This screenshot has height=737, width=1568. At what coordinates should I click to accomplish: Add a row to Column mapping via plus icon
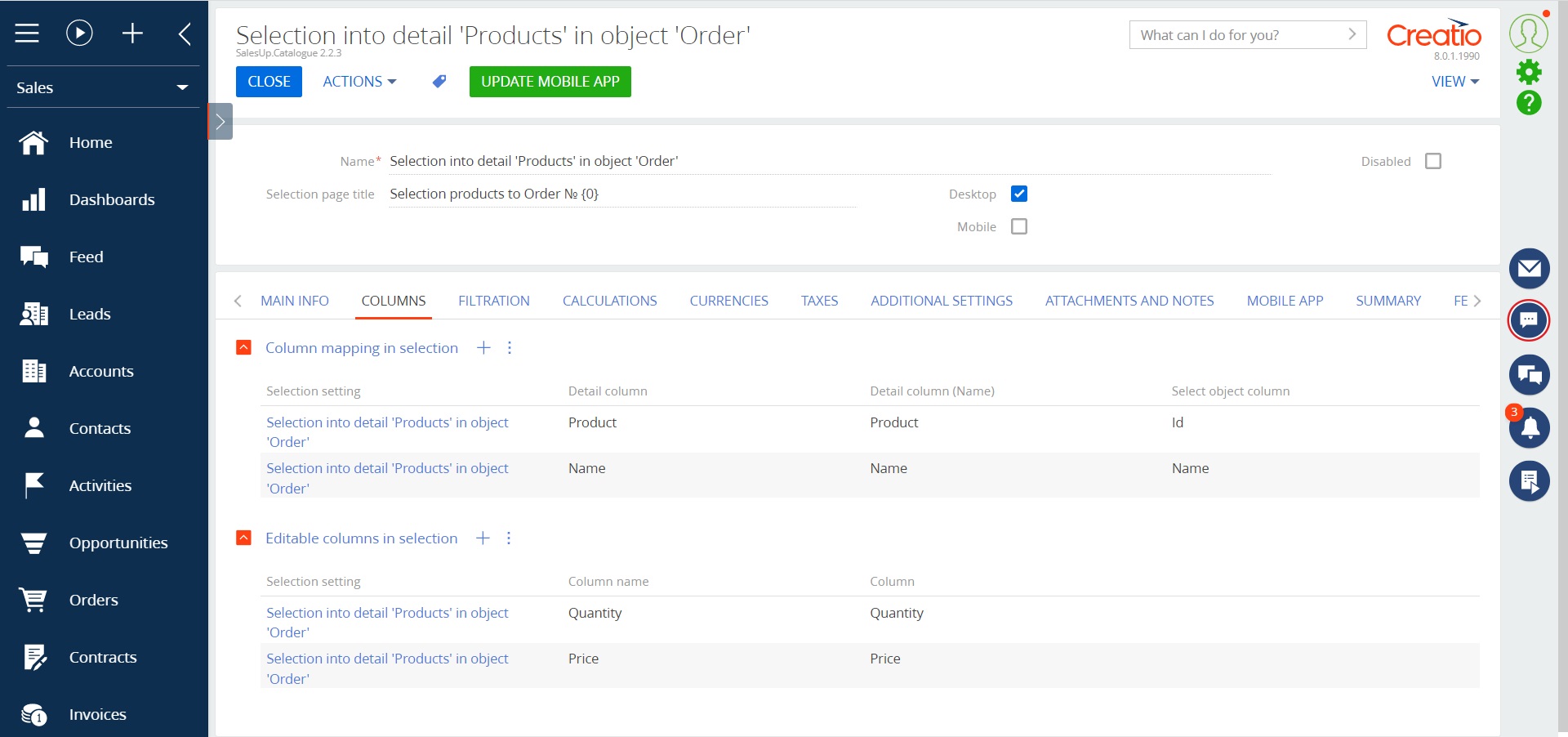point(483,347)
